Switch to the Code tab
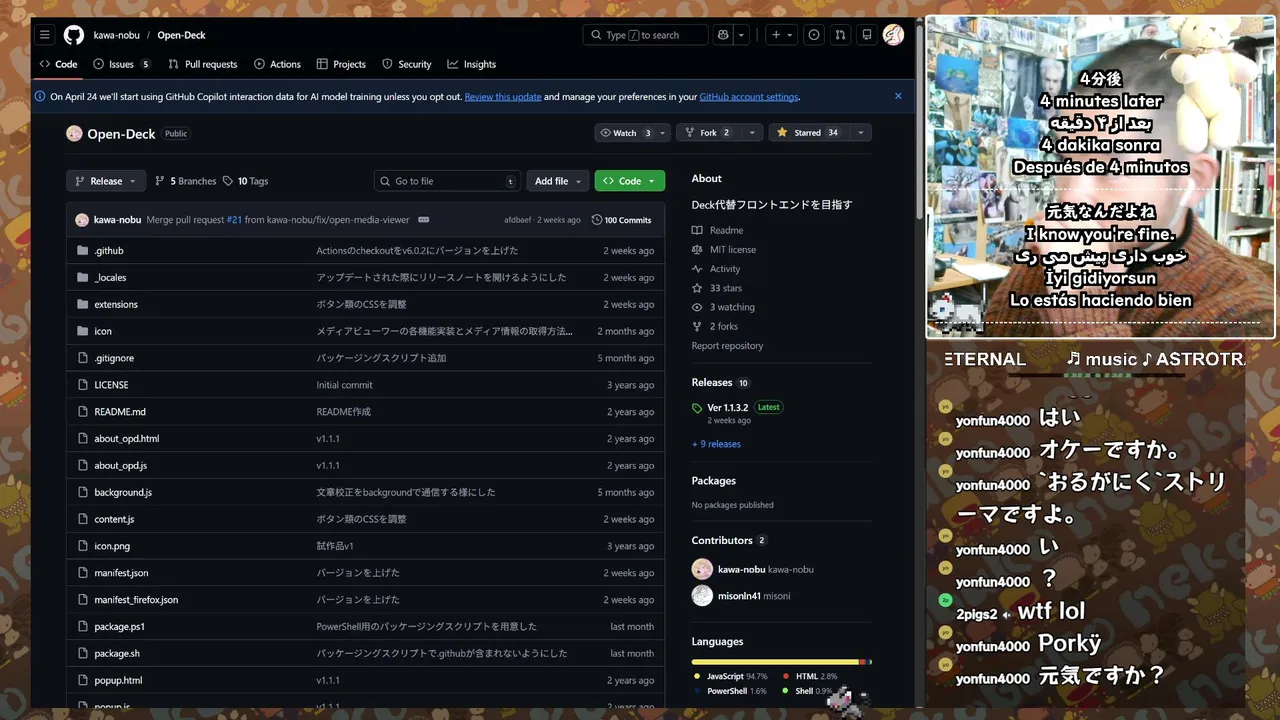The width and height of the screenshot is (1280, 720). (x=58, y=64)
